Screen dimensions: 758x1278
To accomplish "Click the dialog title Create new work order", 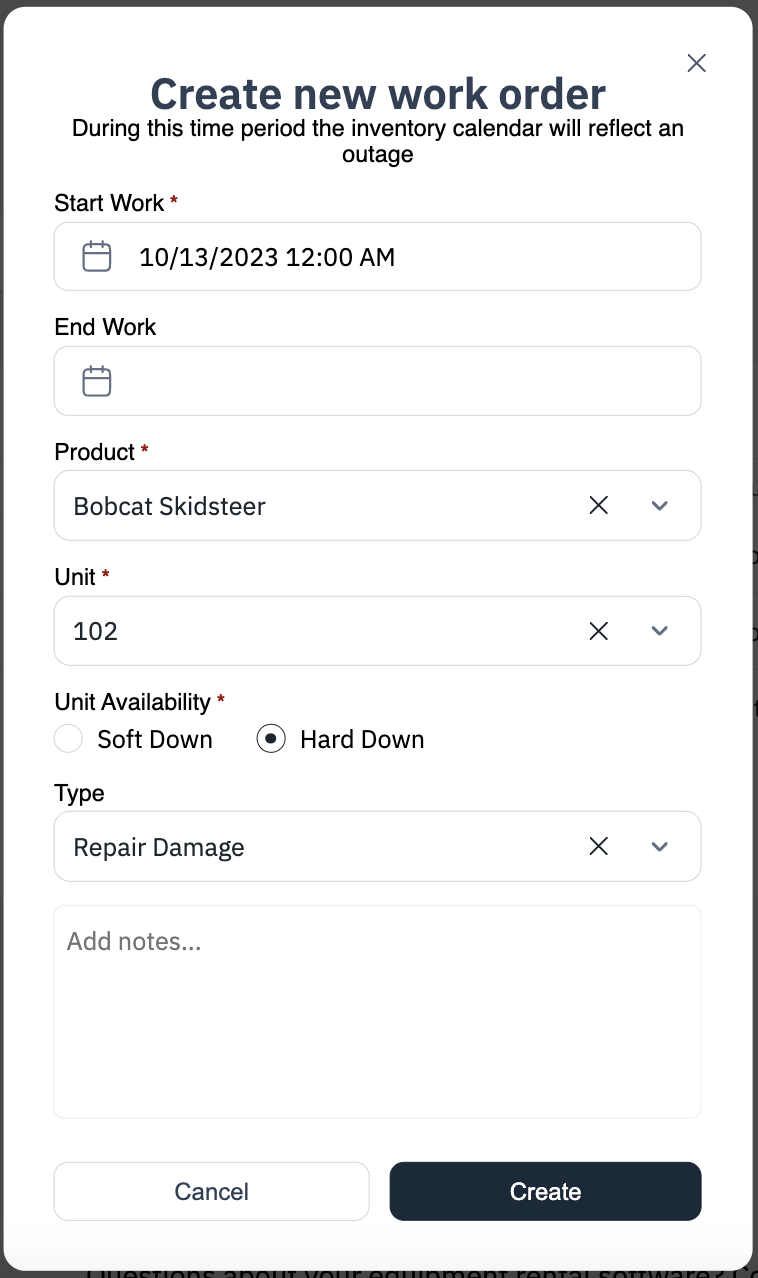I will (378, 93).
